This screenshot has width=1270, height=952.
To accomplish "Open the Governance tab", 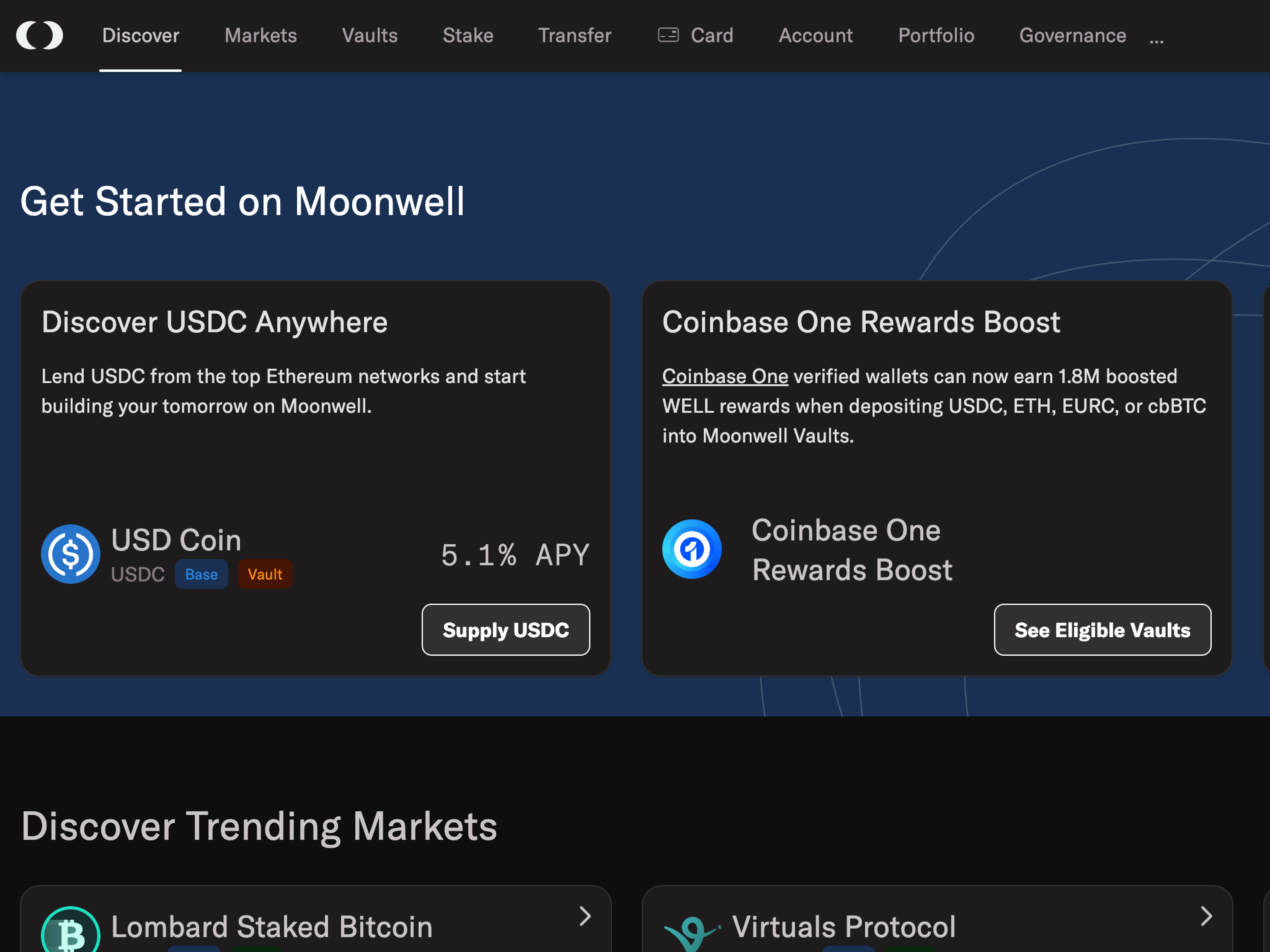I will tap(1072, 36).
